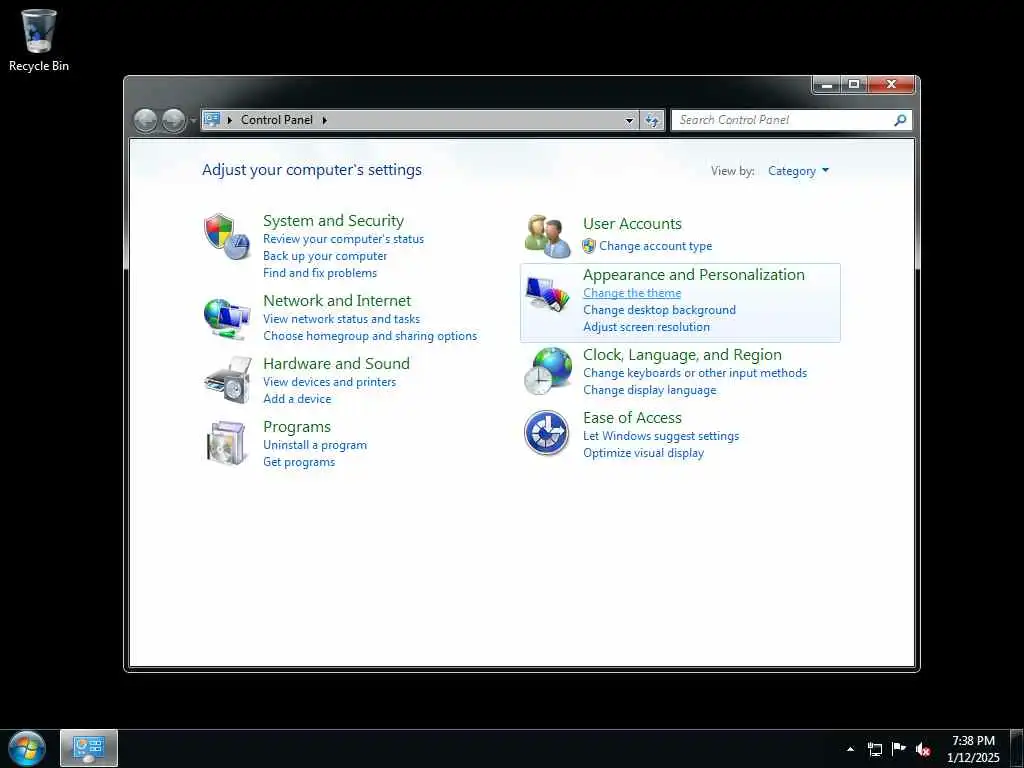Click the User Accounts people icon
The image size is (1024, 768).
[547, 236]
